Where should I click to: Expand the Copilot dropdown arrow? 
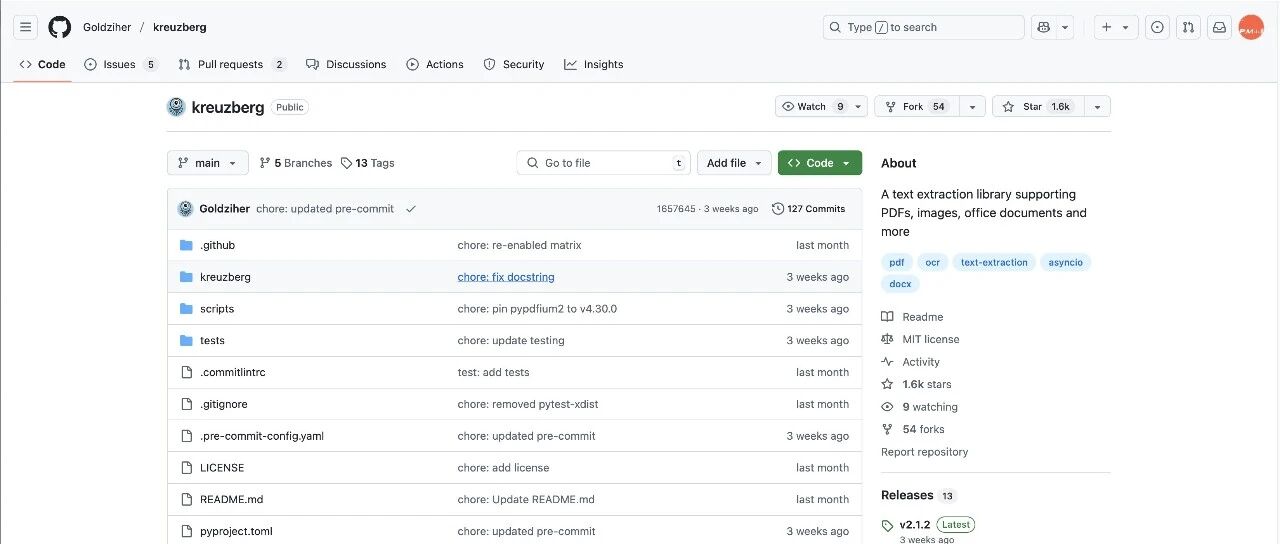[1065, 27]
